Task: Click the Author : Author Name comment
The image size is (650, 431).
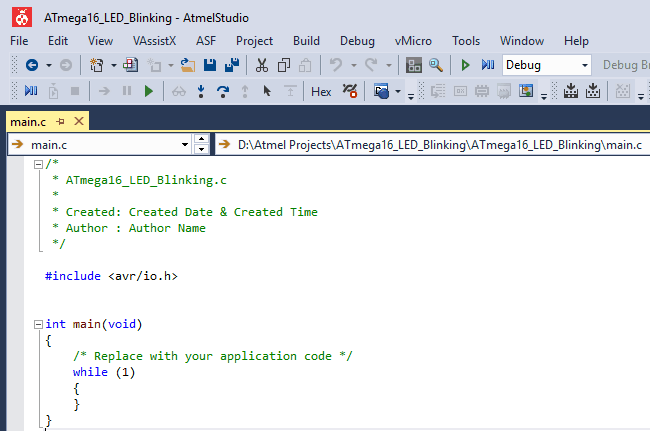Action: 136,228
